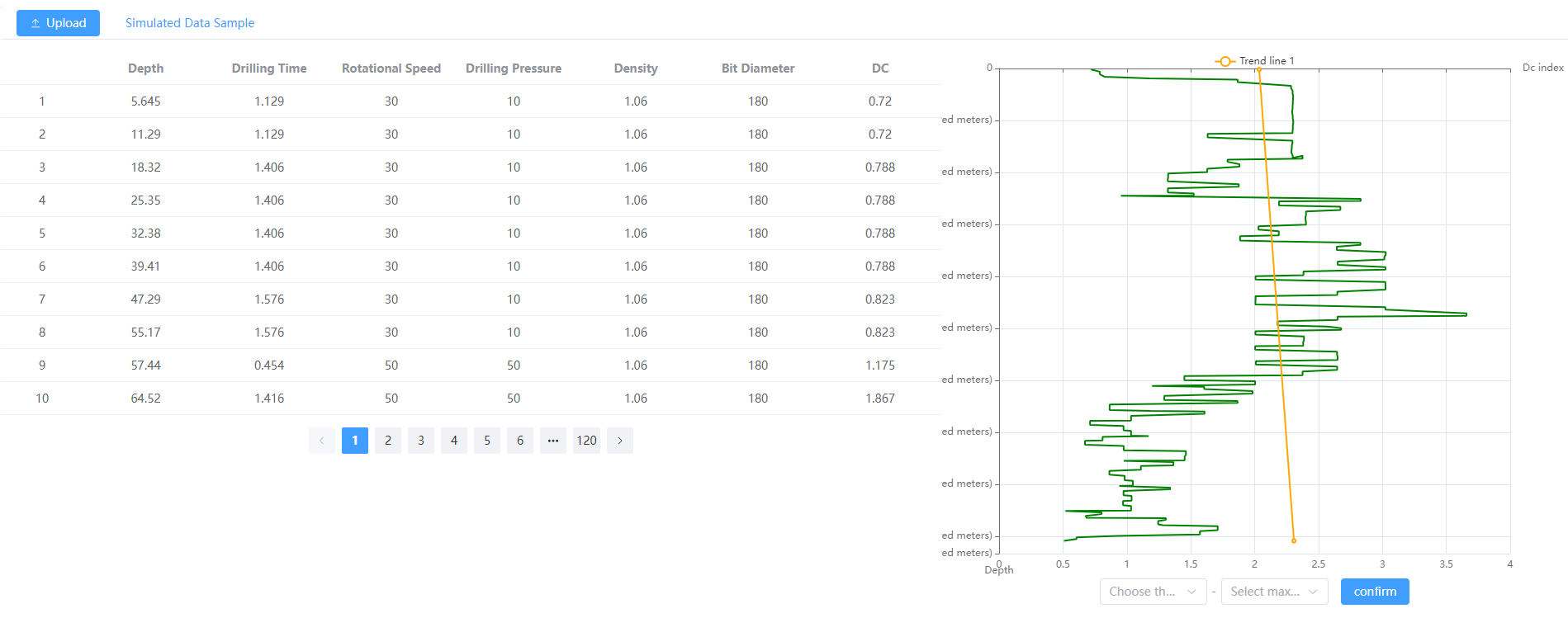Go to the next page arrow
Viewport: 1568px width, 618px height.
point(620,441)
